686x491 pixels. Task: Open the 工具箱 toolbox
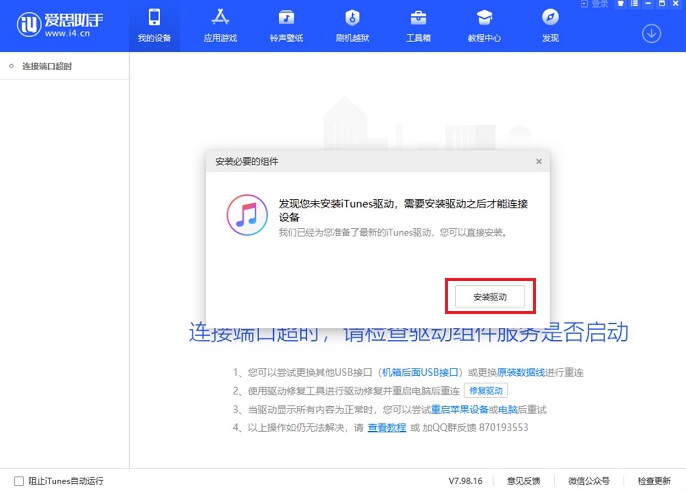point(418,25)
